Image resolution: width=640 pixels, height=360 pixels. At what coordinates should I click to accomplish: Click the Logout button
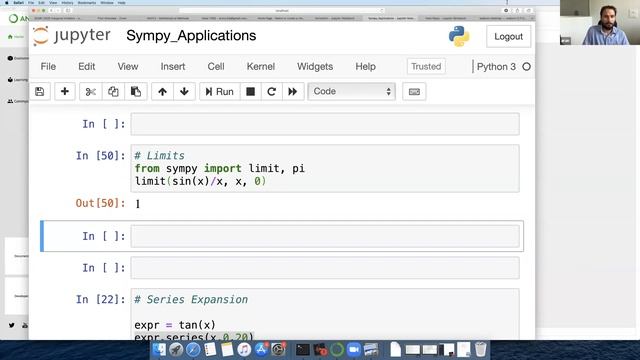(x=508, y=37)
